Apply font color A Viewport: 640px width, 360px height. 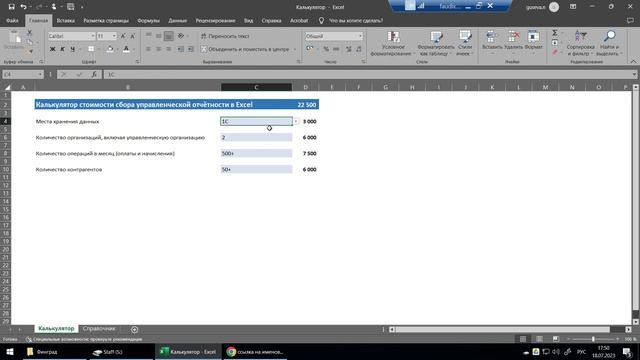[x=127, y=49]
